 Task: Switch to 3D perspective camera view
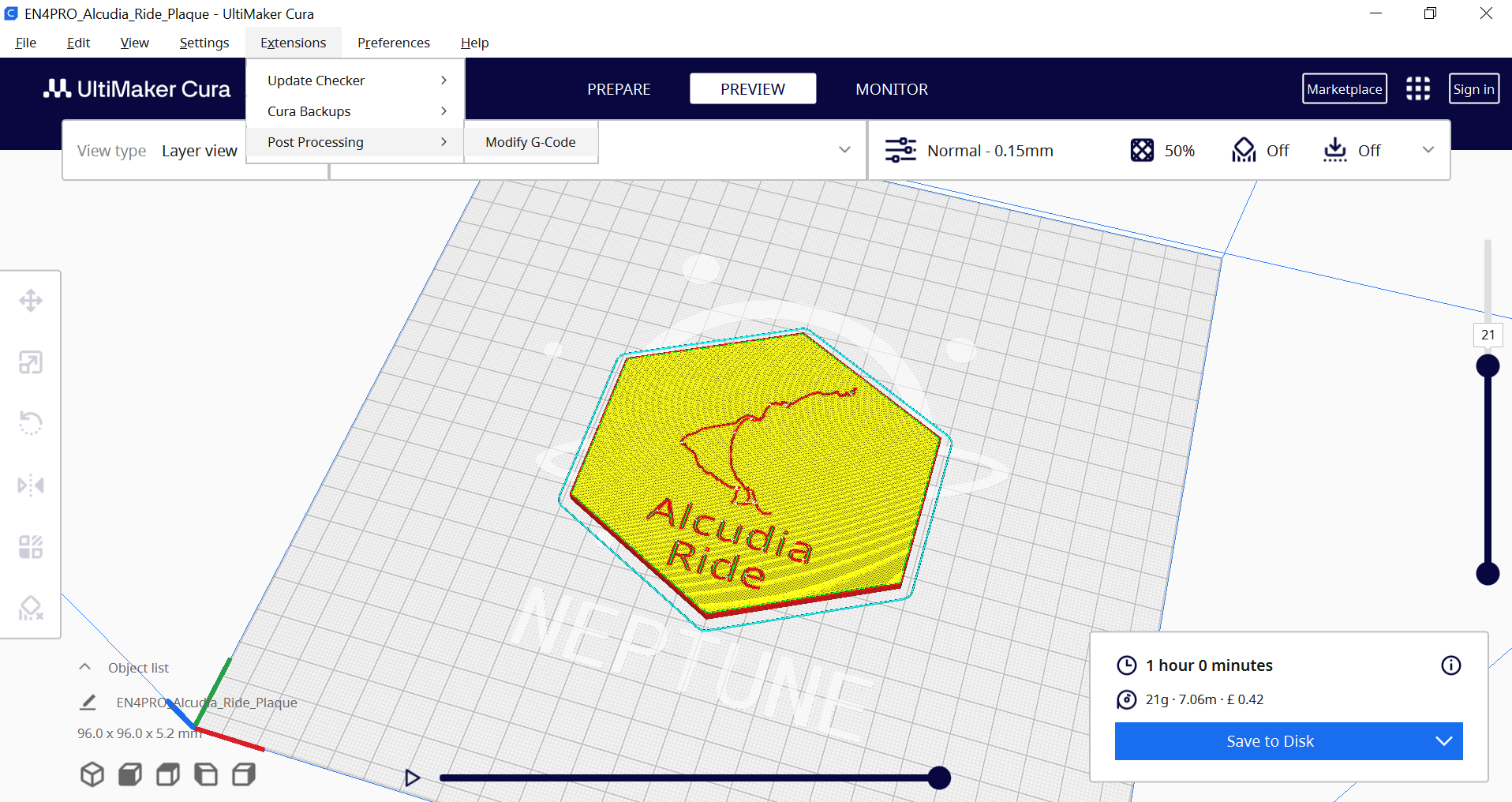point(92,774)
